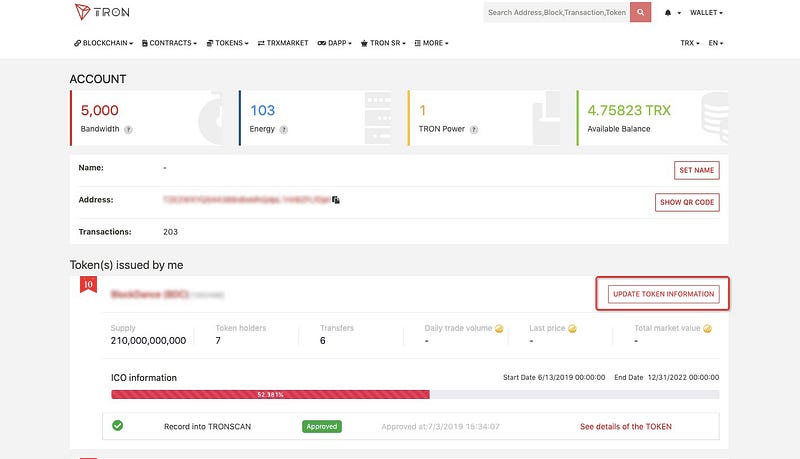Click the ICO information heading

(144, 378)
